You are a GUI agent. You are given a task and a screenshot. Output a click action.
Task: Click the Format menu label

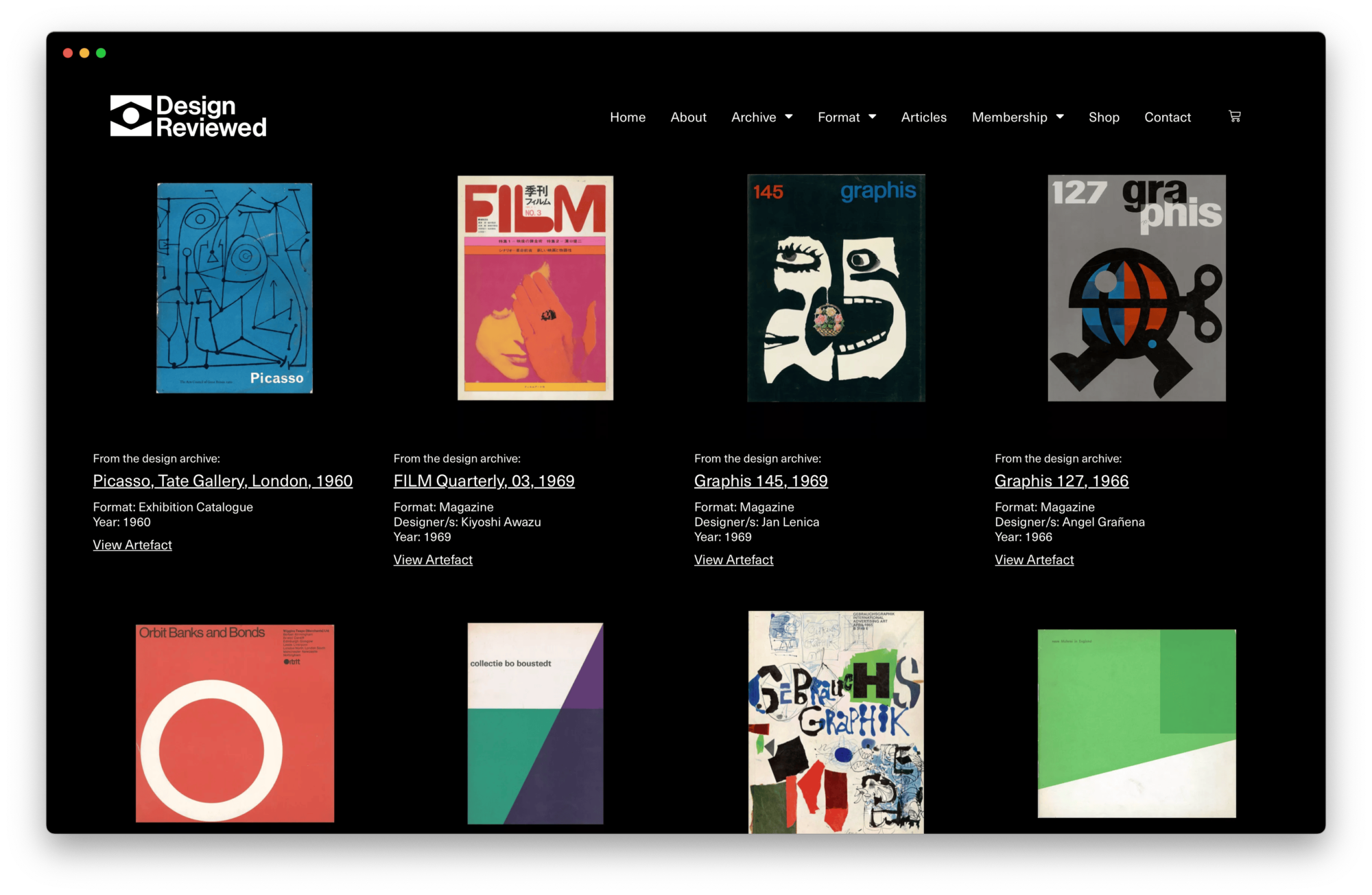838,117
